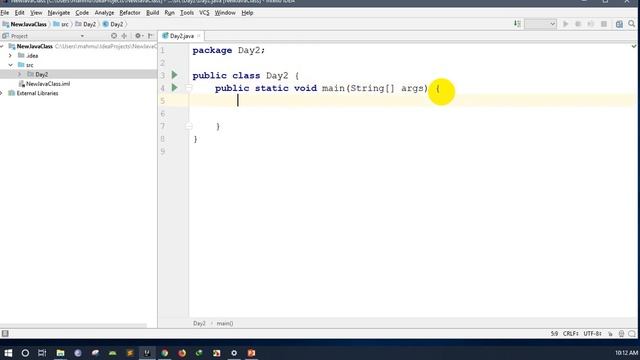
Task: Change UTF-8 file encoding in status bar
Action: point(592,333)
